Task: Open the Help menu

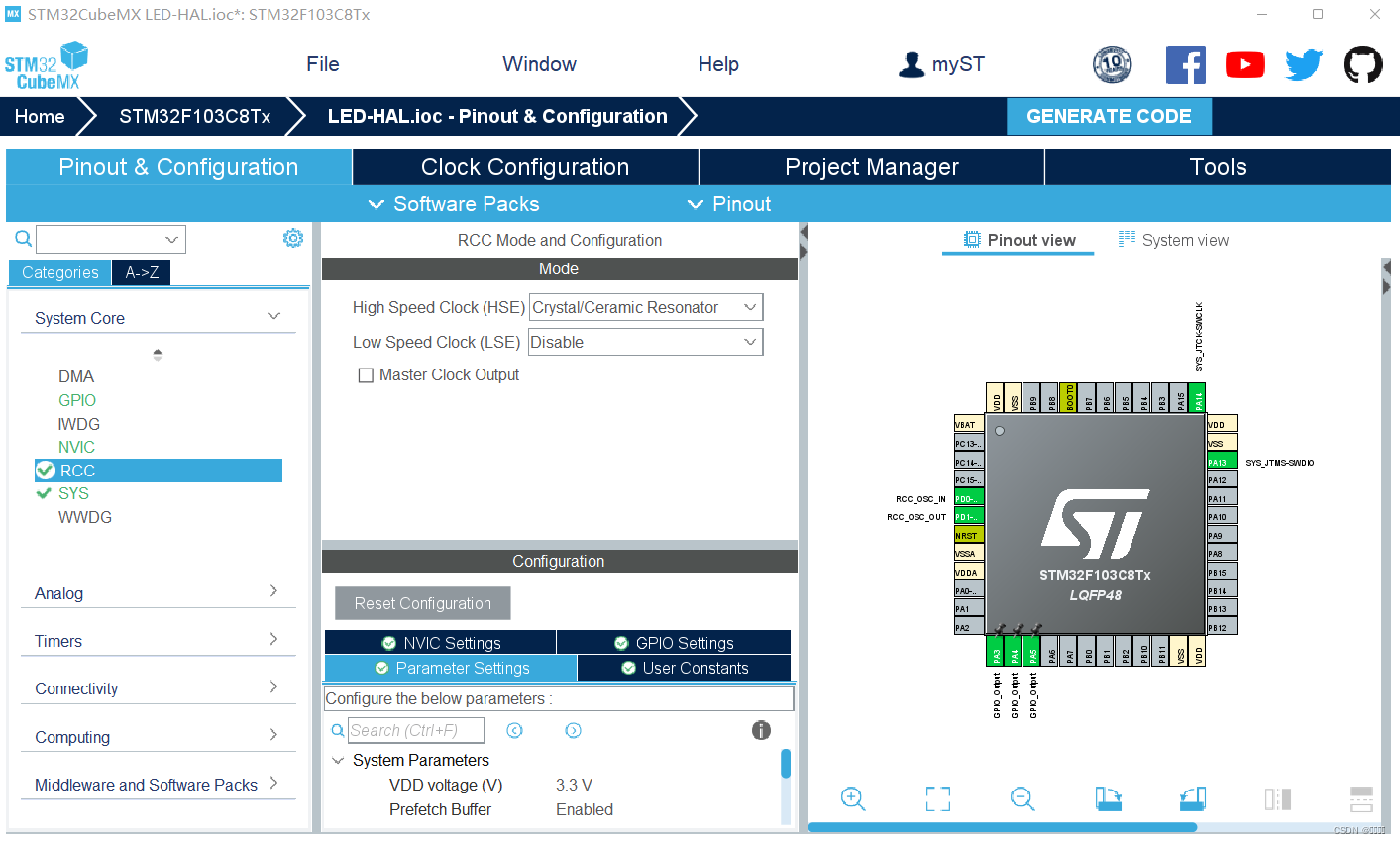Action: pyautogui.click(x=718, y=64)
